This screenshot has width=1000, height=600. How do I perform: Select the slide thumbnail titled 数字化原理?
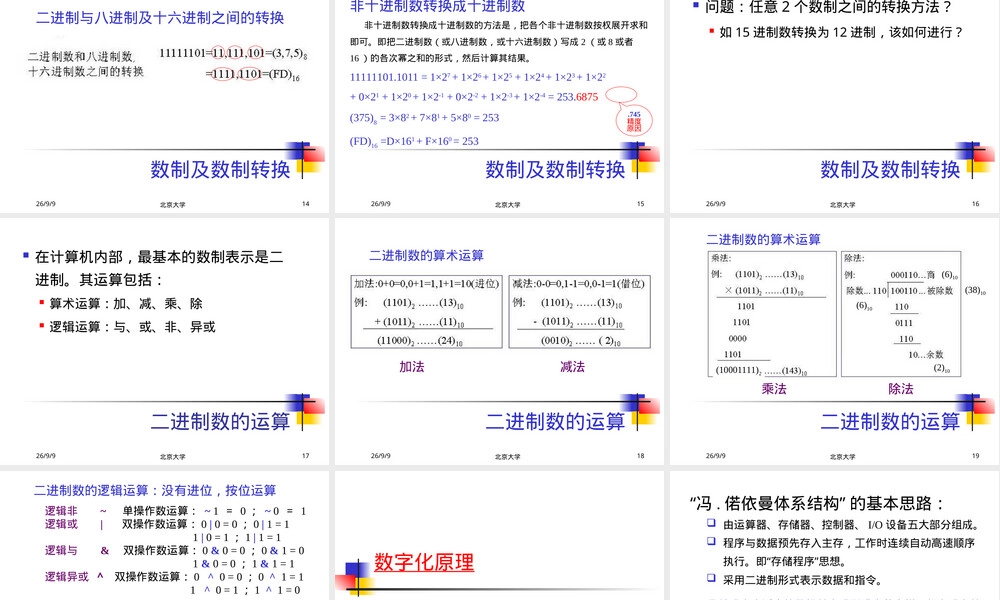tap(499, 536)
